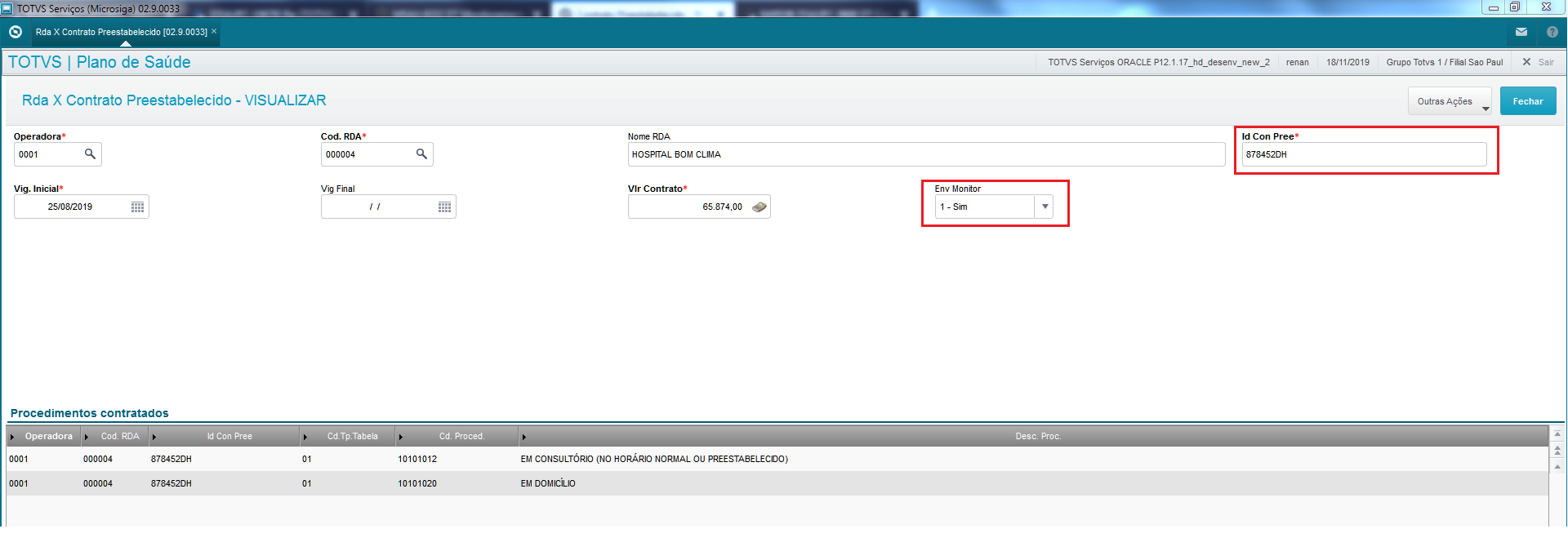Screen dimensions: 1568x538
Task: Restore the application window
Action: [1515, 7]
